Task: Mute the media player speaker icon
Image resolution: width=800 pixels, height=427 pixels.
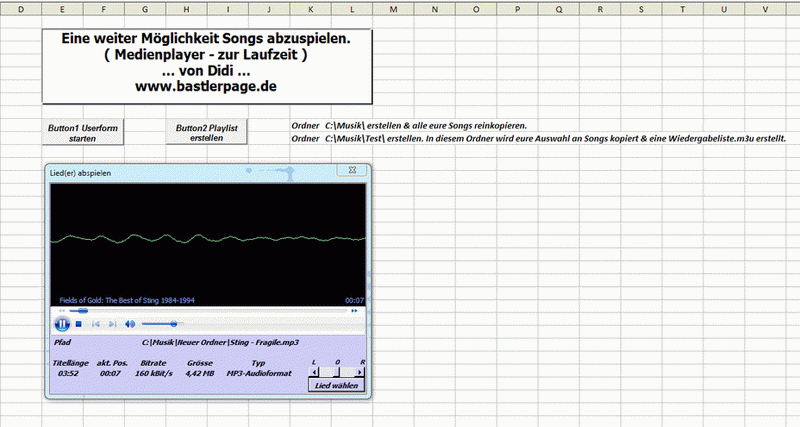Action: click(x=130, y=324)
